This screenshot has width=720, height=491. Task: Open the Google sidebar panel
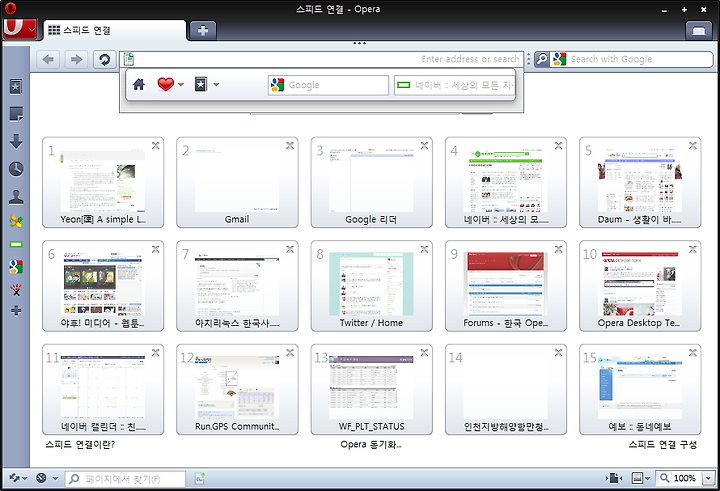tap(16, 267)
